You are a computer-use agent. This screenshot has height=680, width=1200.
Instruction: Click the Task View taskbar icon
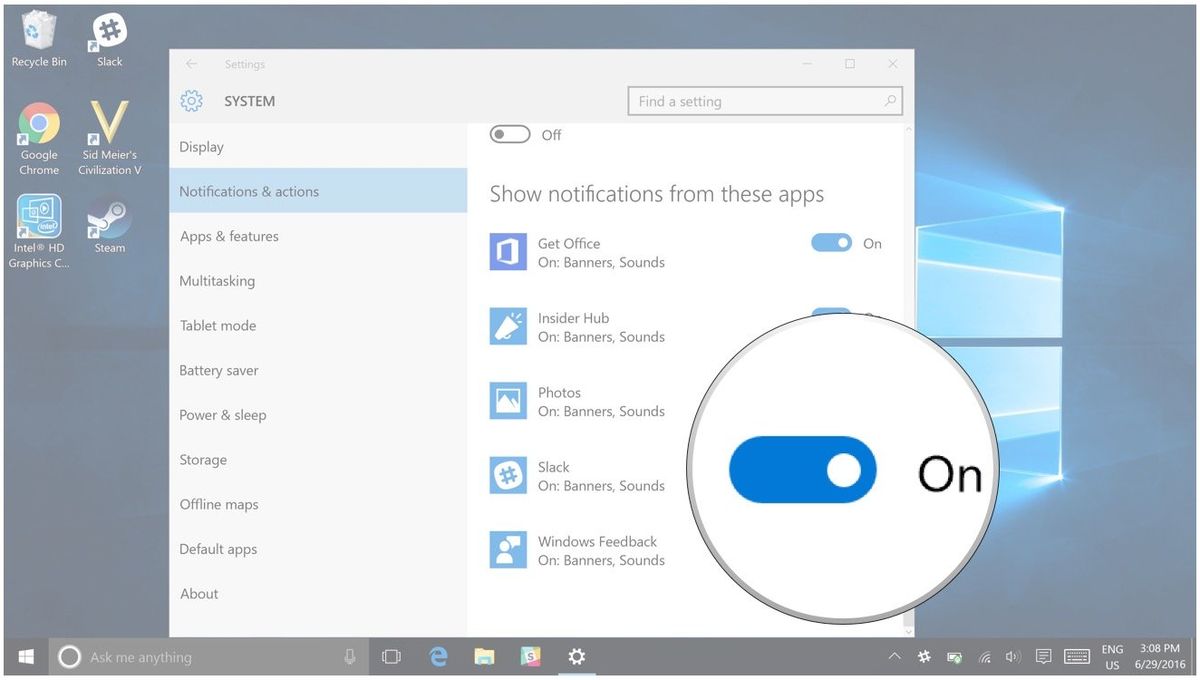(391, 657)
